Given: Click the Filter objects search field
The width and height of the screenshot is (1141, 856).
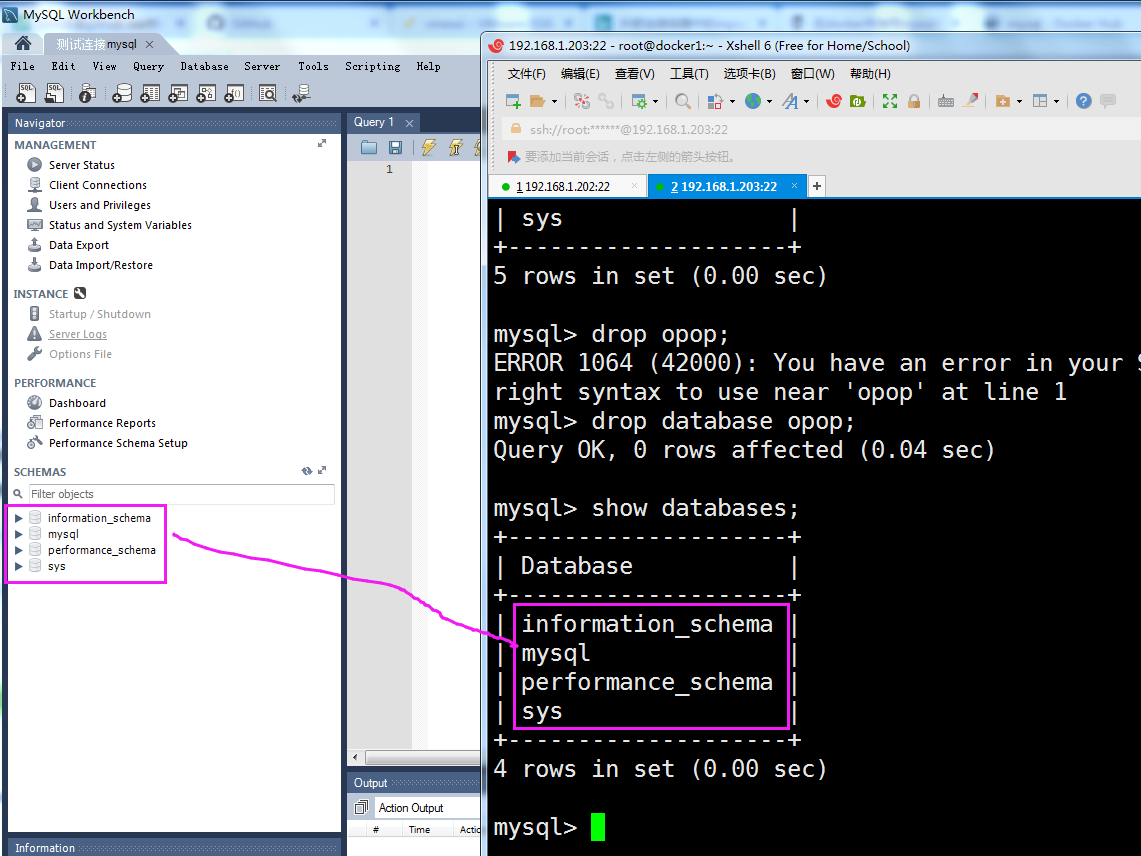Looking at the screenshot, I should pos(181,494).
